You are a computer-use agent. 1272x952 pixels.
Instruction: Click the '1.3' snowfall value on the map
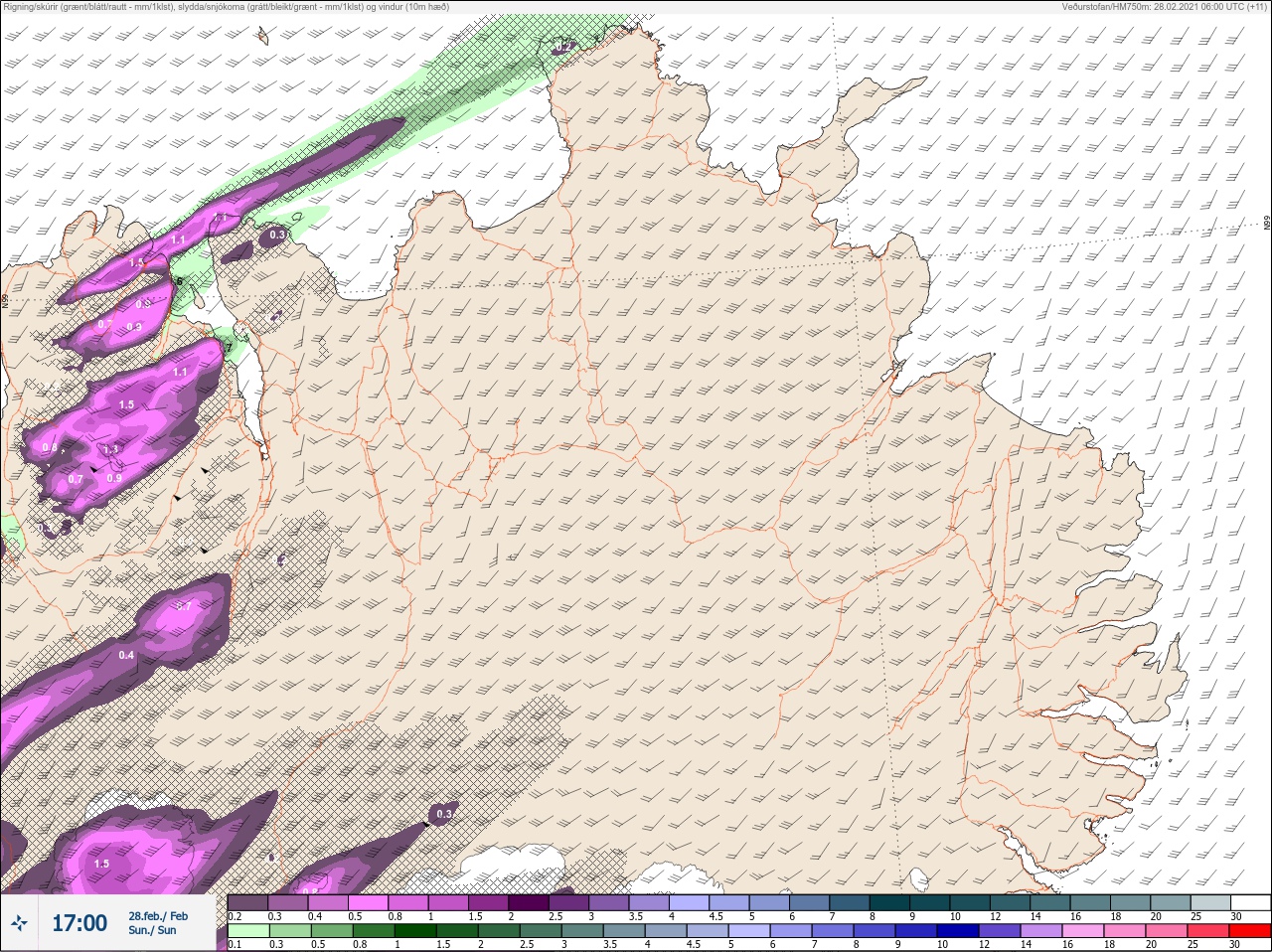[111, 449]
